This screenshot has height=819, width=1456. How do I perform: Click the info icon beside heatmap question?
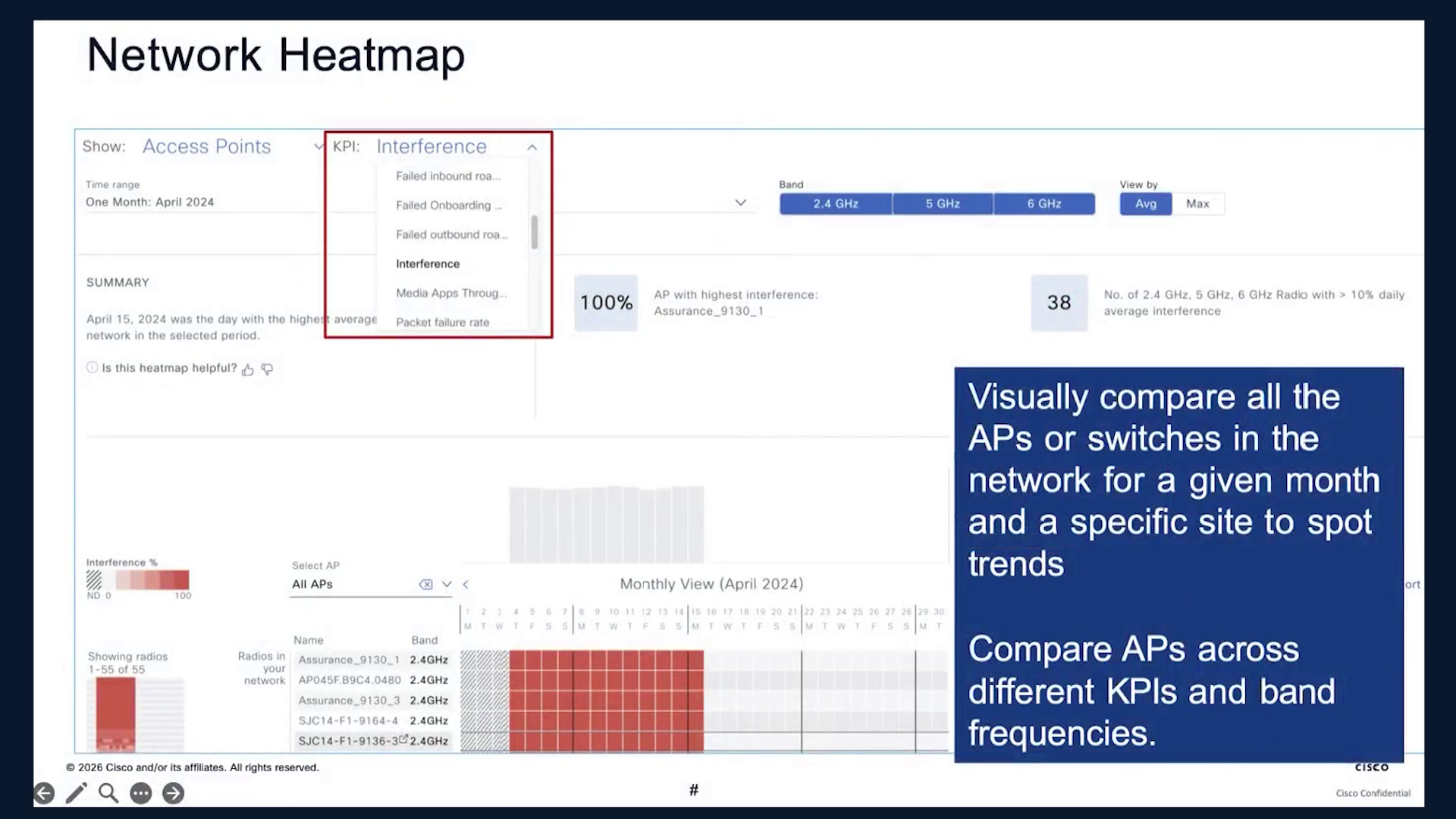(92, 368)
